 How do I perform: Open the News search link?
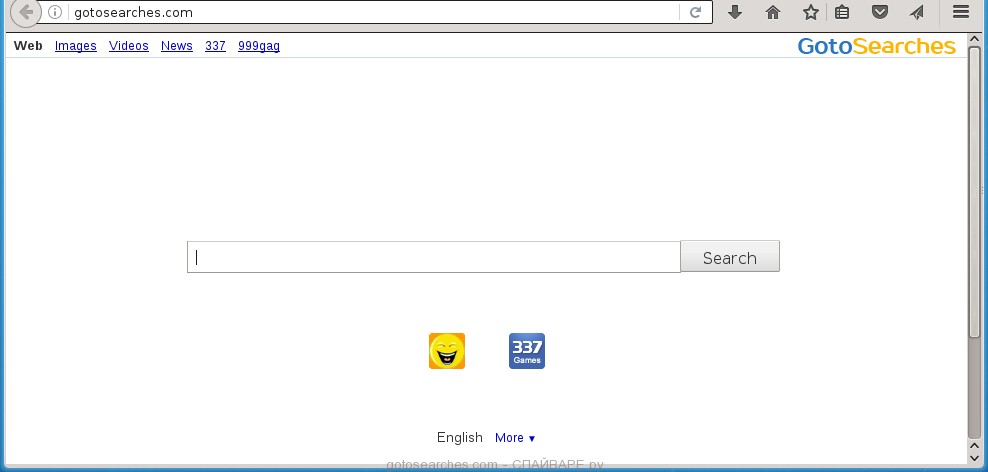(x=177, y=46)
